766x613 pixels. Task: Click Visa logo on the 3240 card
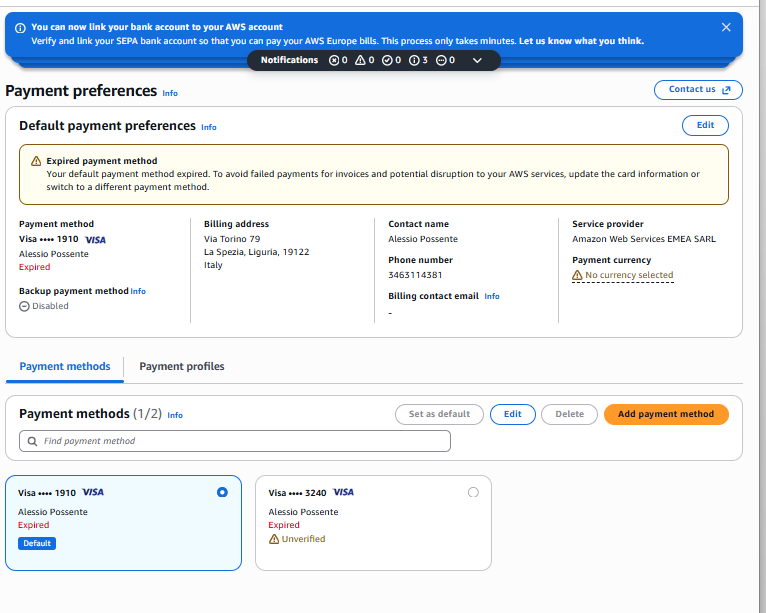click(343, 492)
